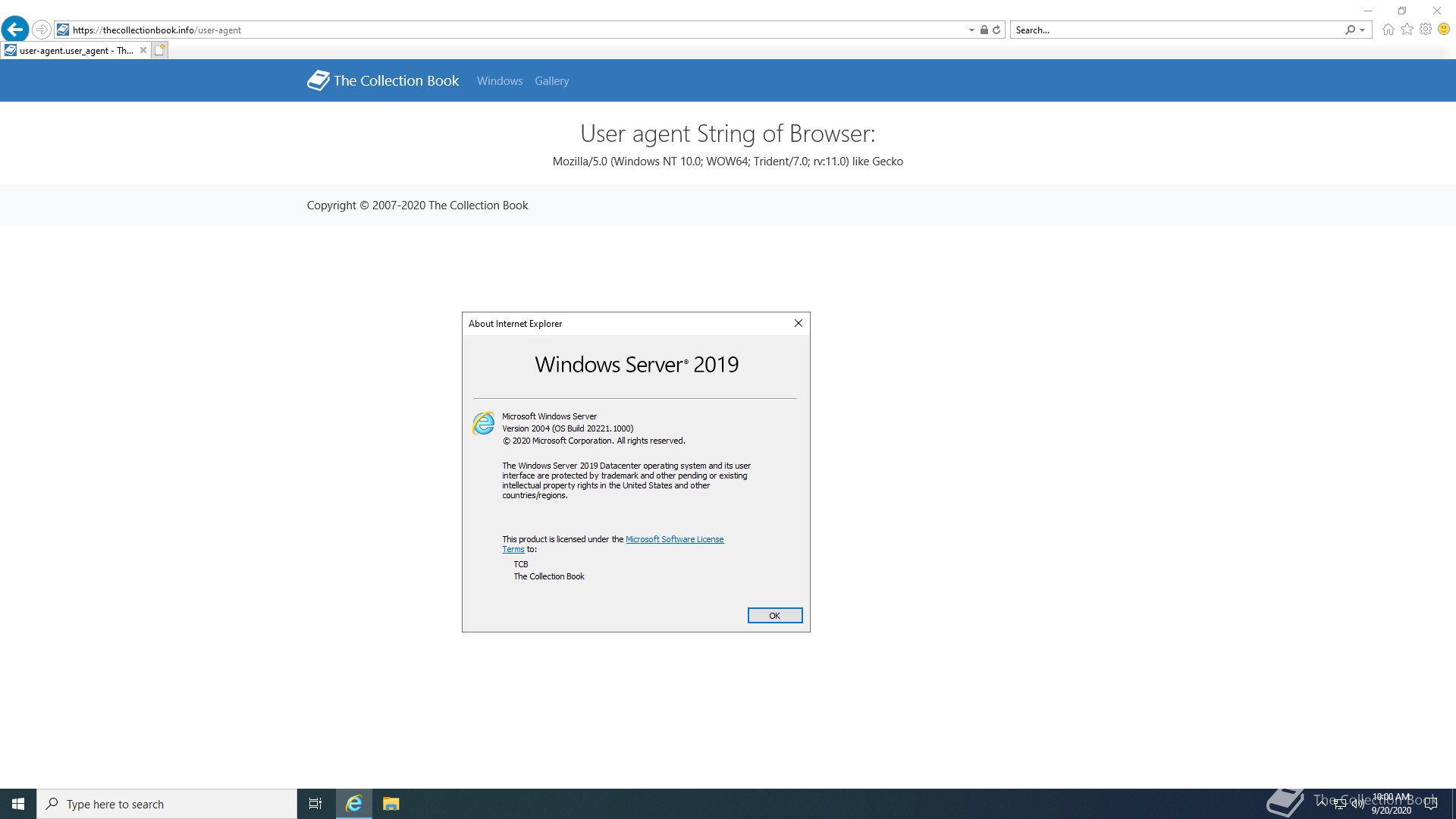The image size is (1456, 819).
Task: Close the About Internet Explorer dialog
Action: click(x=798, y=323)
